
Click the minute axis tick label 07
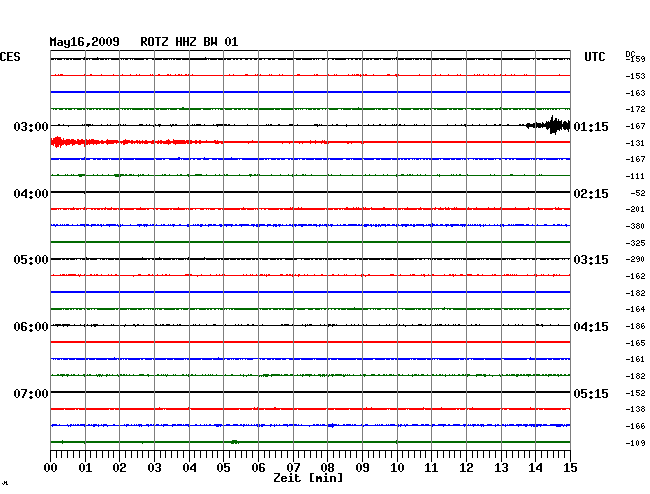293,468
